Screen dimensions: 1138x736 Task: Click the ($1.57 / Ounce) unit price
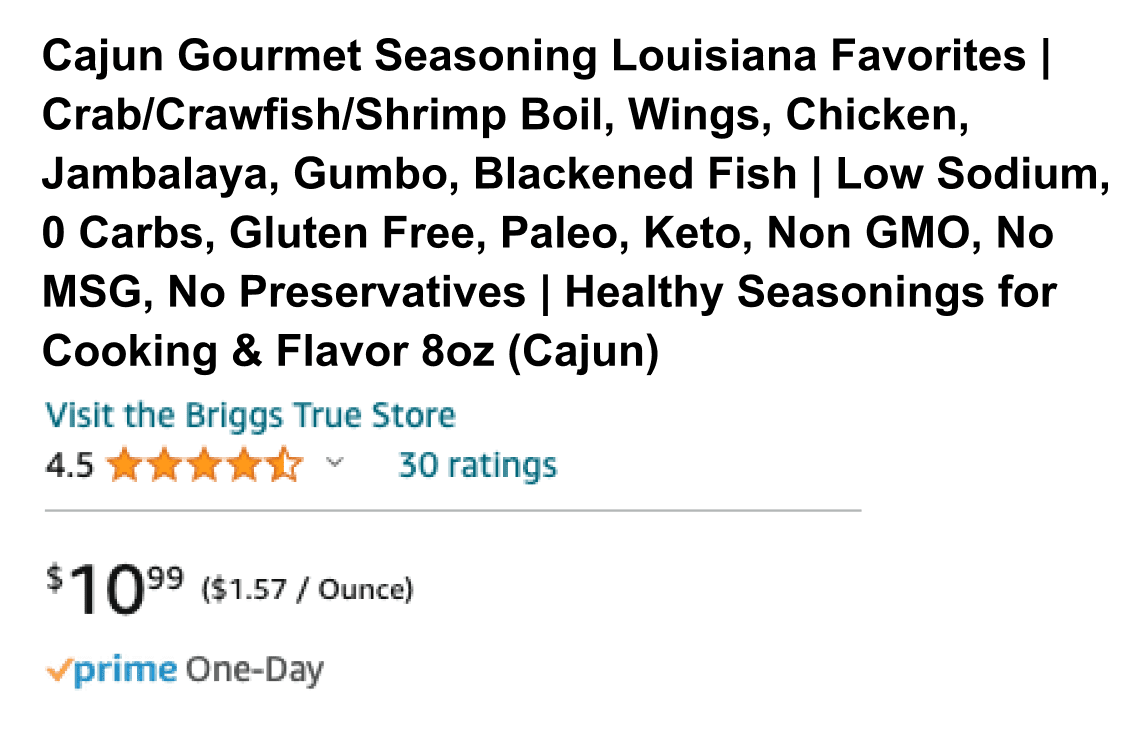pos(307,590)
